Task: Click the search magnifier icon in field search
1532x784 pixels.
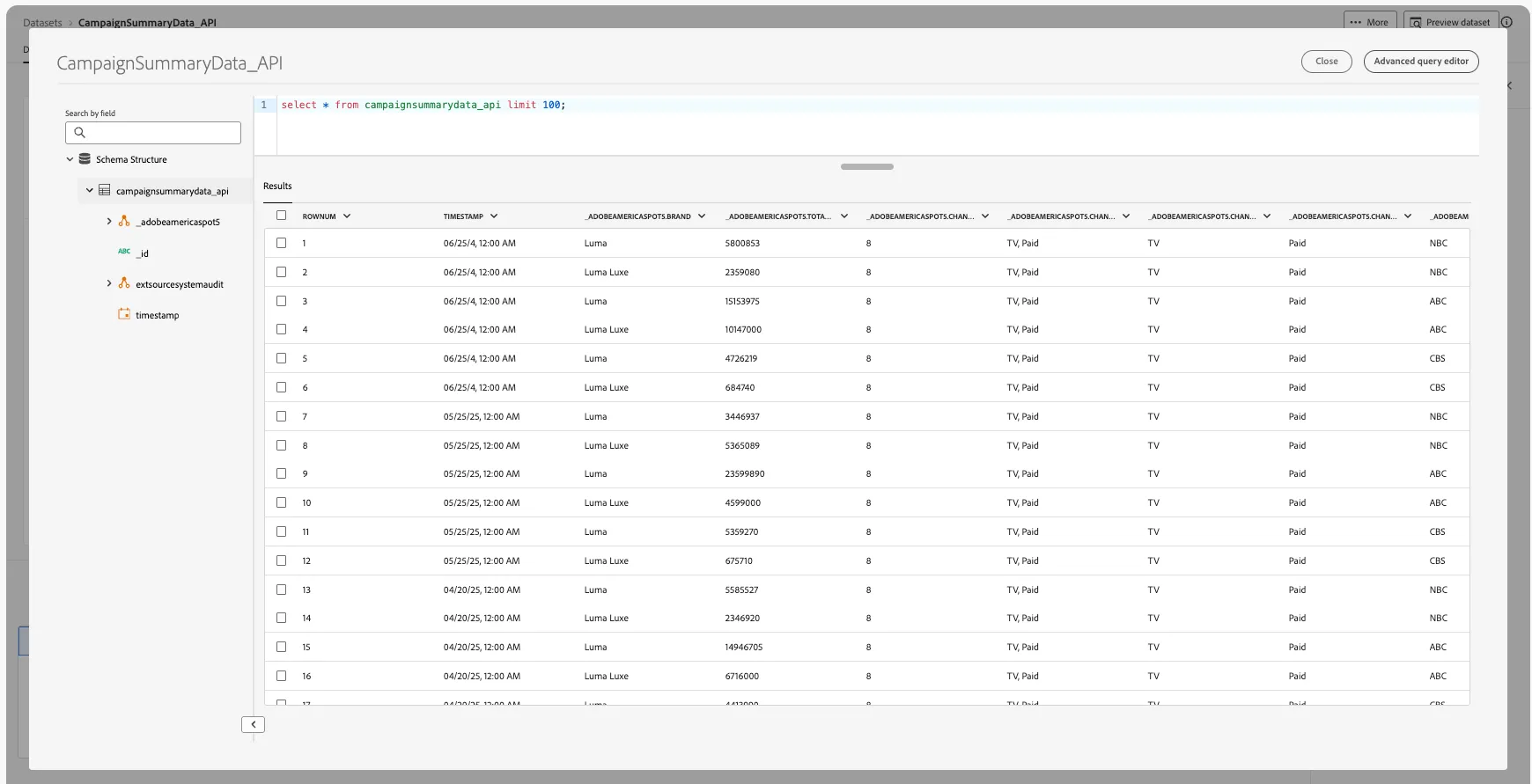Action: (79, 133)
